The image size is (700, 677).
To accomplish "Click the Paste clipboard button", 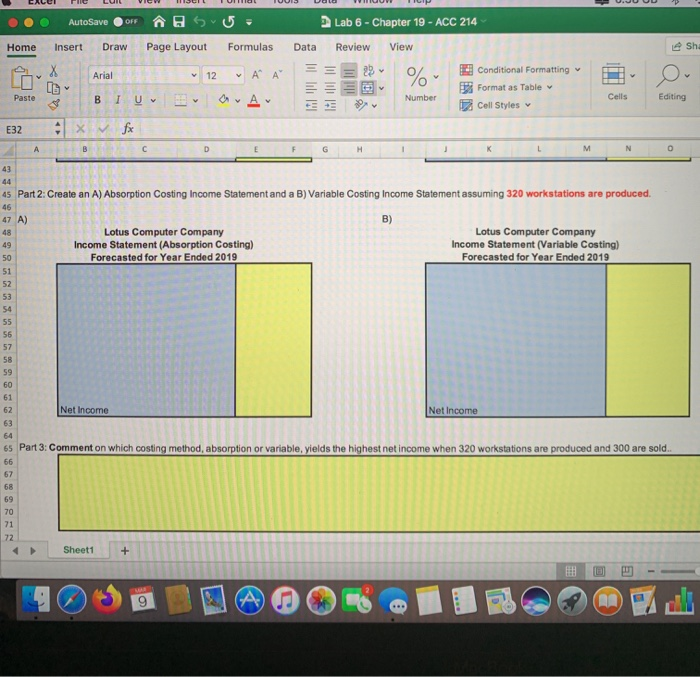I will (22, 85).
